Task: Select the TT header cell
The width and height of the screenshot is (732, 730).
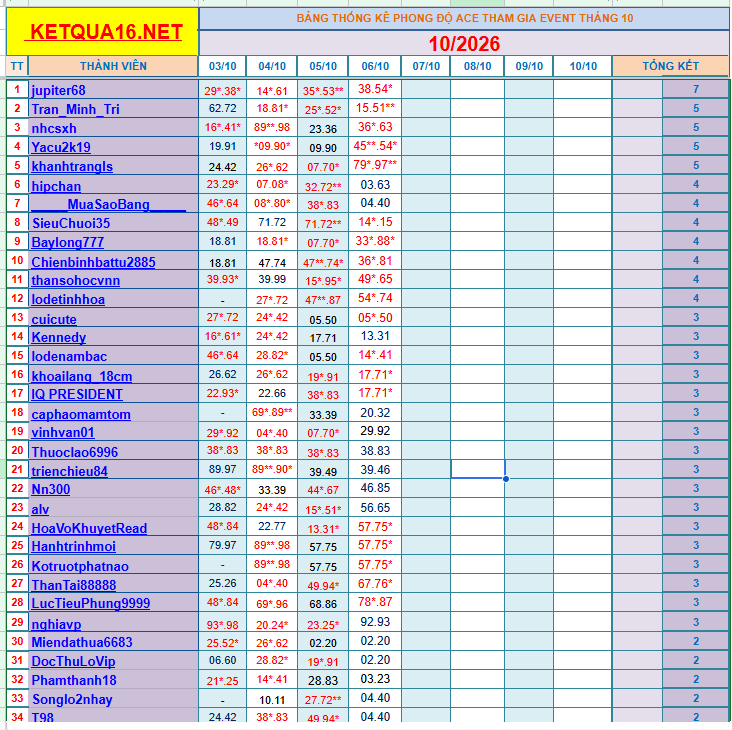Action: (x=17, y=66)
